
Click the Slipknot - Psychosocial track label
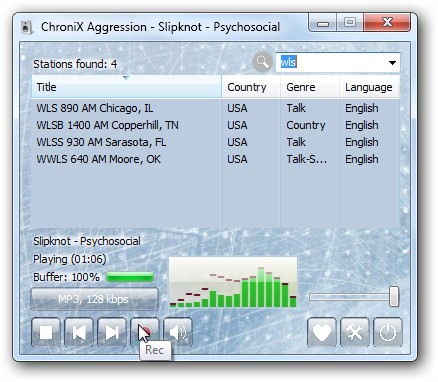[87, 241]
